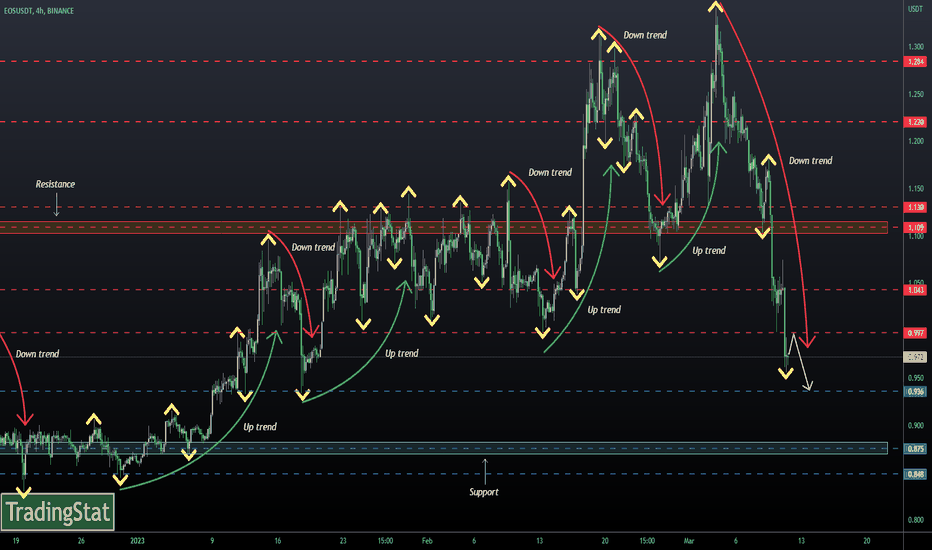The width and height of the screenshot is (932, 550).
Task: Select the 1.043 red price level label
Action: click(x=915, y=290)
